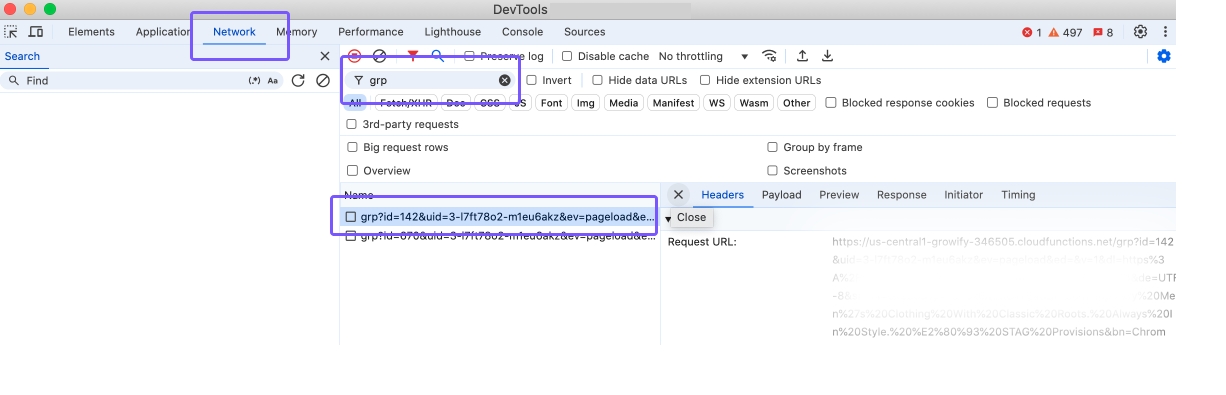Filter by Media type
Image resolution: width=1226 pixels, height=395 pixels.
point(623,103)
